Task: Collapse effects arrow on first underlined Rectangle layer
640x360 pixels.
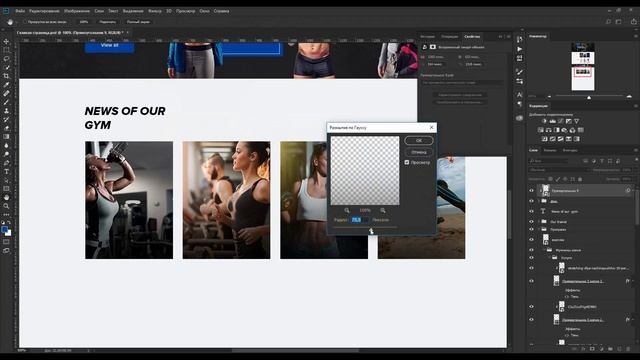Action: (633, 281)
